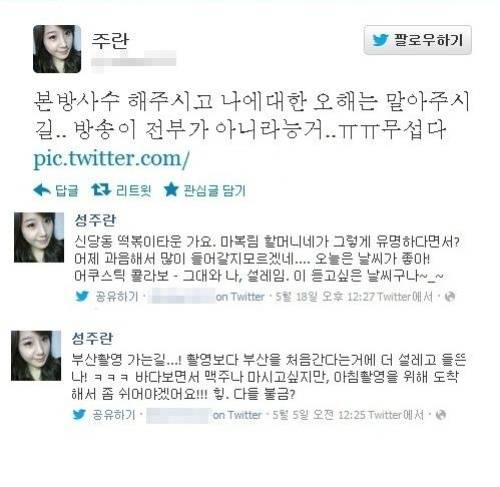Click the globe icon after the 5월 18일 timestamp
The image size is (500, 487).
(x=450, y=296)
